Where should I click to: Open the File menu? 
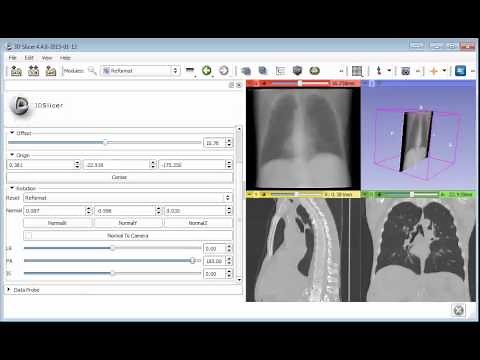click(12, 58)
